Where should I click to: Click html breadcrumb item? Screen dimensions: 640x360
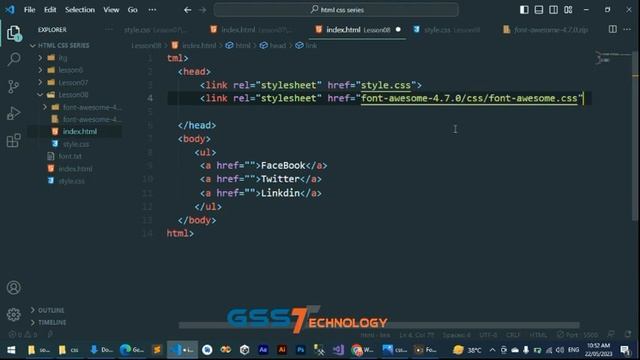click(x=238, y=45)
